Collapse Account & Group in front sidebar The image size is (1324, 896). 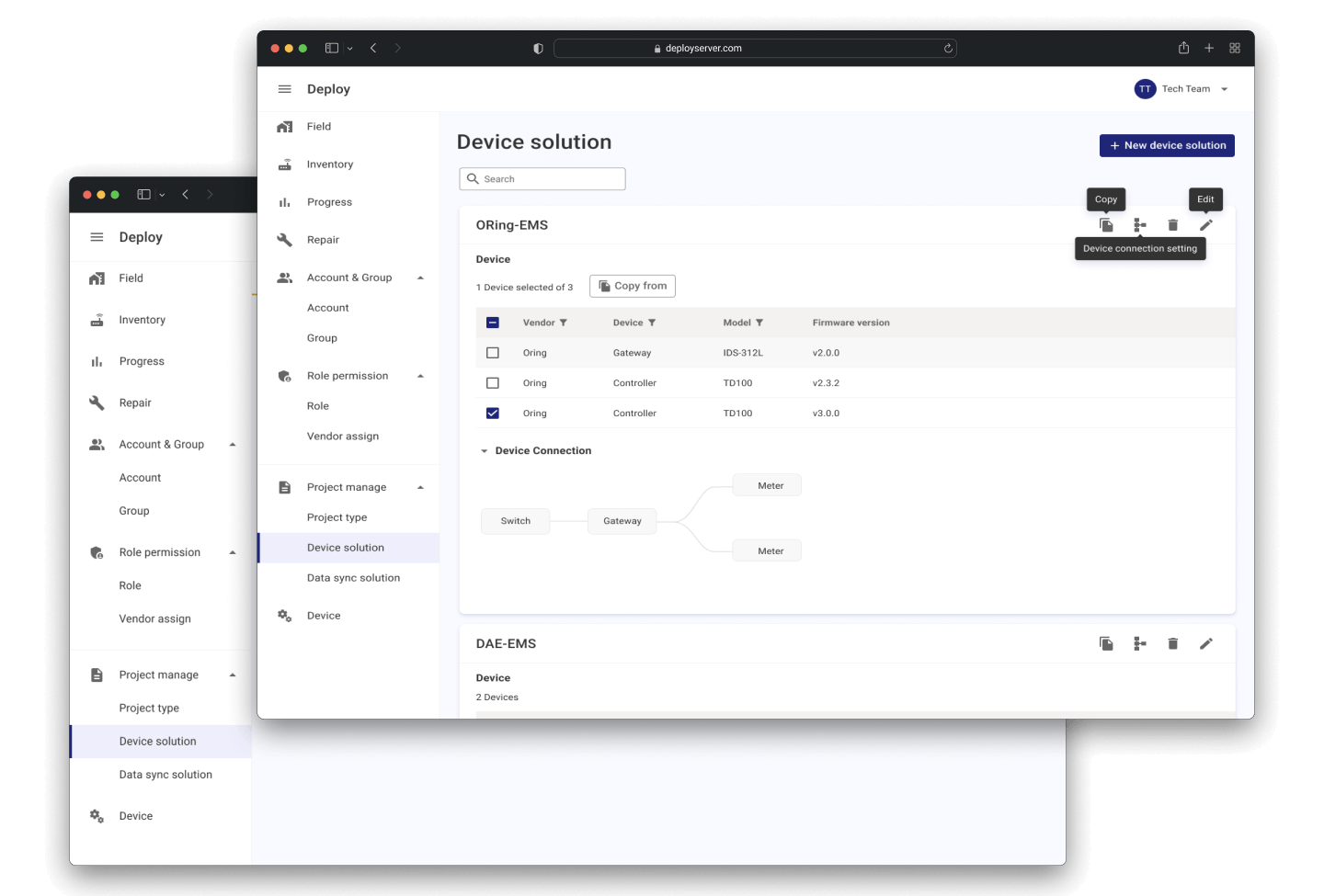coord(420,278)
